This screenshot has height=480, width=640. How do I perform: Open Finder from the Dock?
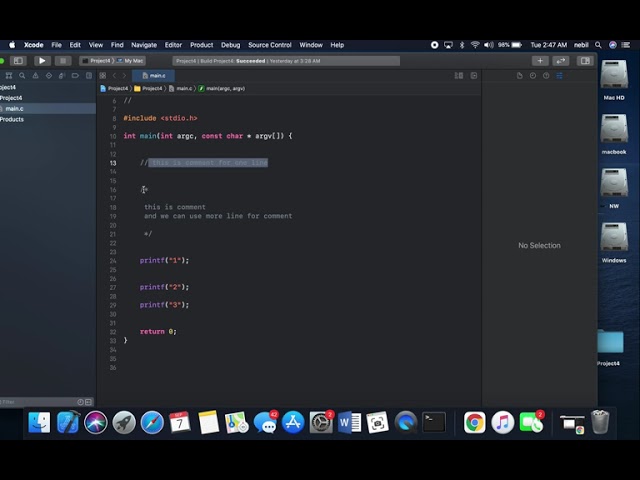tap(39, 422)
